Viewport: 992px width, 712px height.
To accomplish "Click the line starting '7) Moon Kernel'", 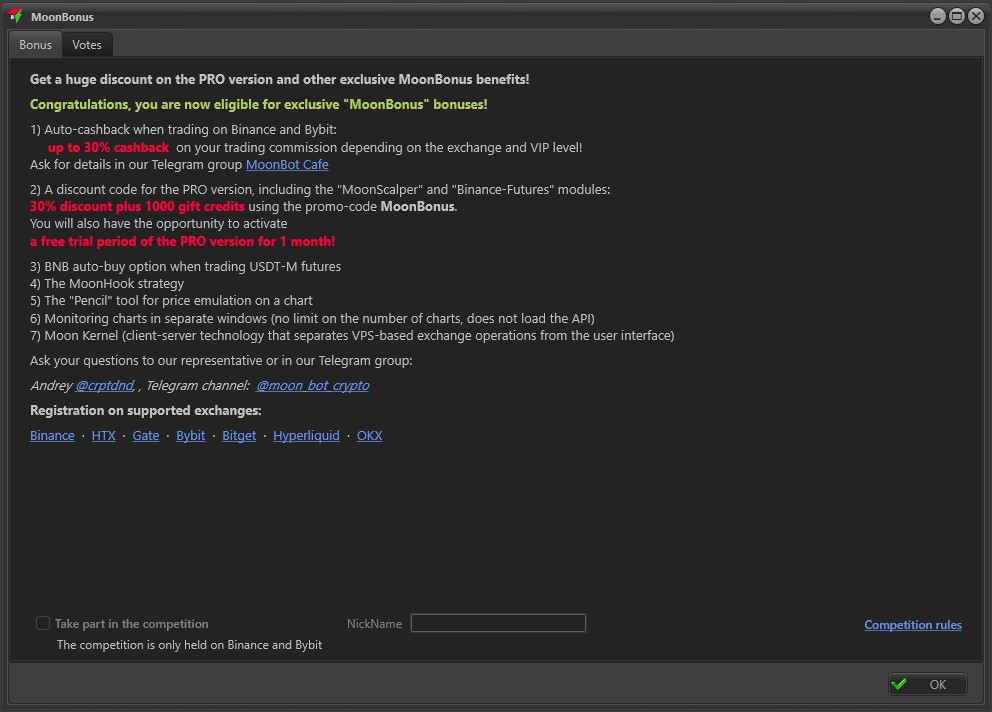I will pyautogui.click(x=352, y=335).
